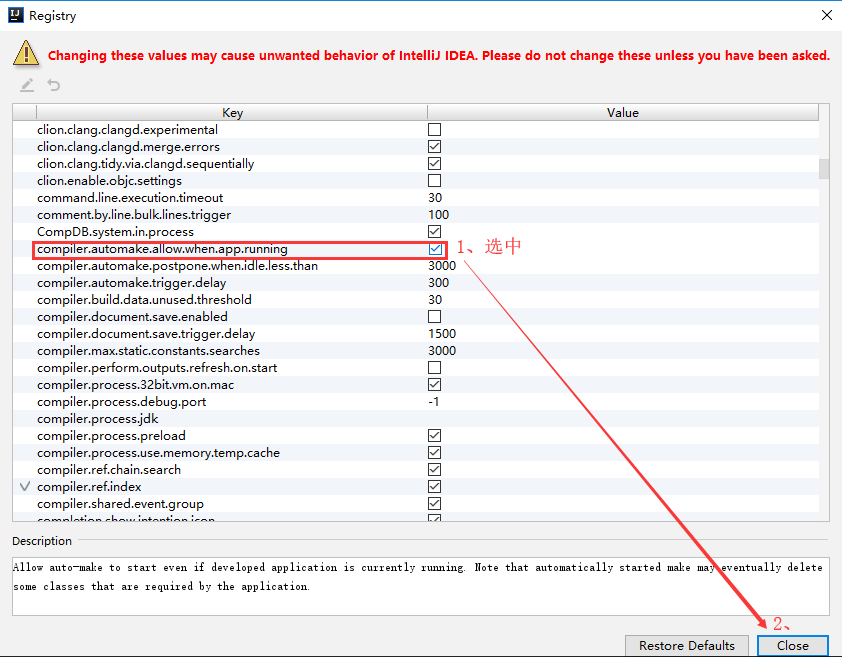Screen dimensions: 842x657
Task: Select command.line.execution.timeout row
Action: click(416, 198)
